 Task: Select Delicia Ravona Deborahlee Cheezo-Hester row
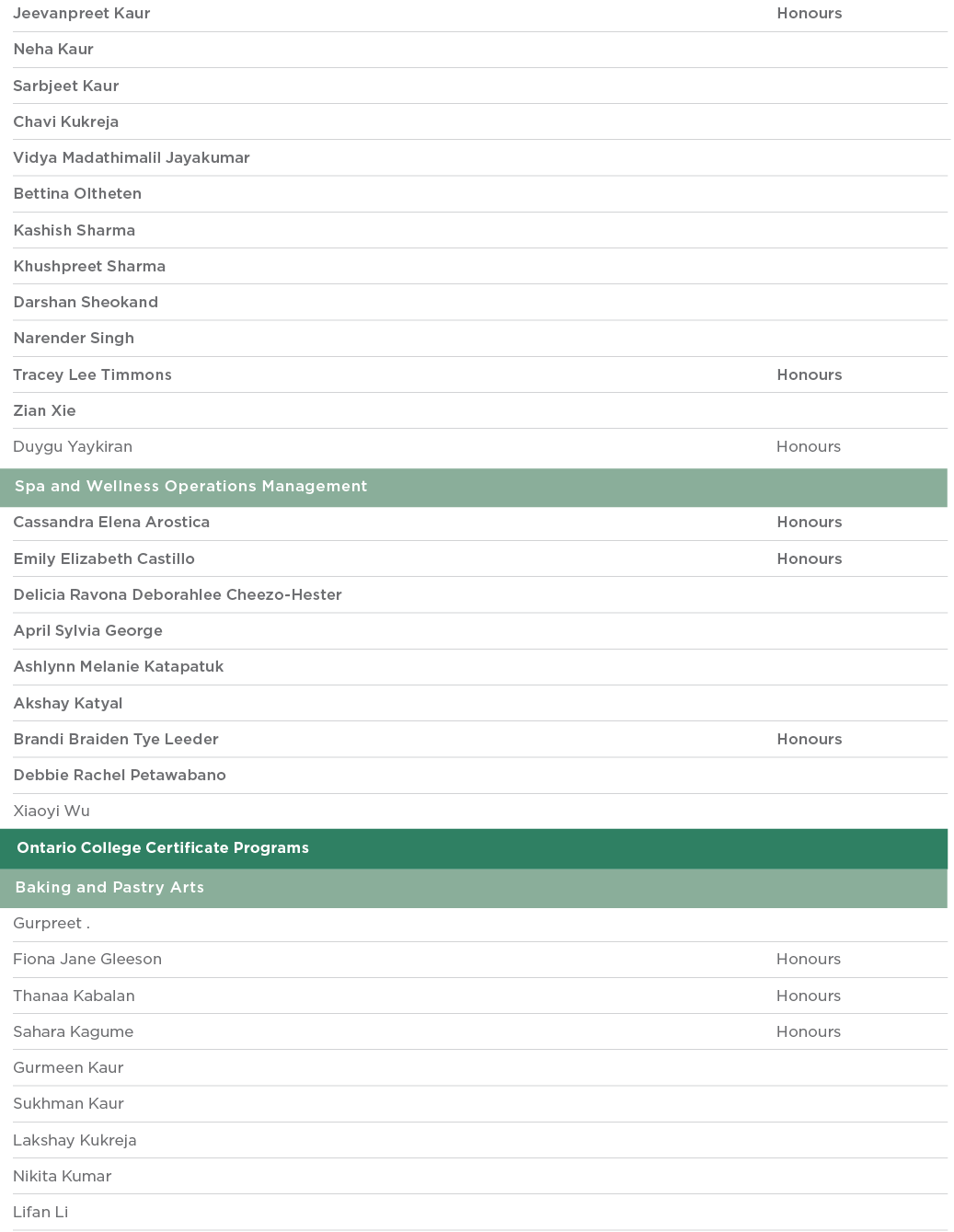coord(178,595)
